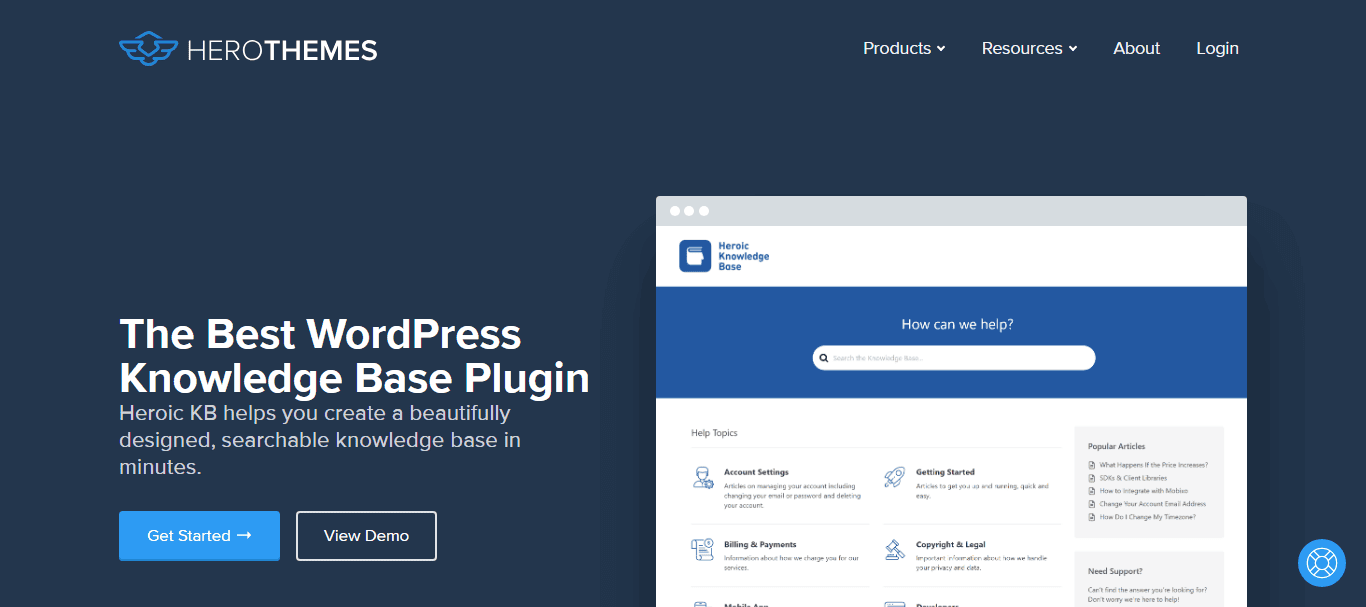This screenshot has height=607, width=1366.
Task: Click the Account Settings user-gear icon
Action: pos(703,478)
